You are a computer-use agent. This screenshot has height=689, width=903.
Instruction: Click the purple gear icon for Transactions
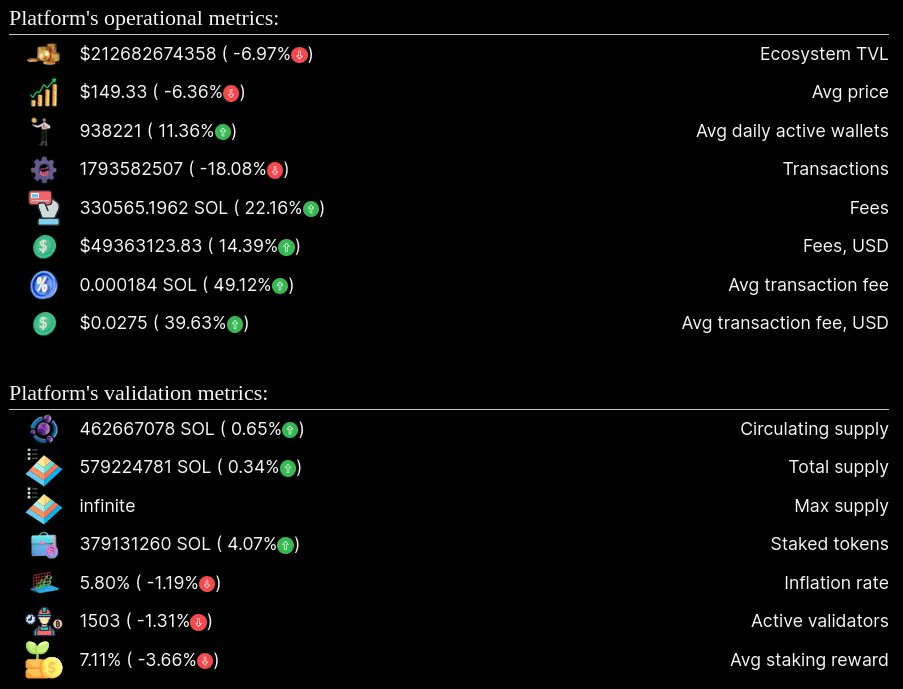pyautogui.click(x=44, y=169)
